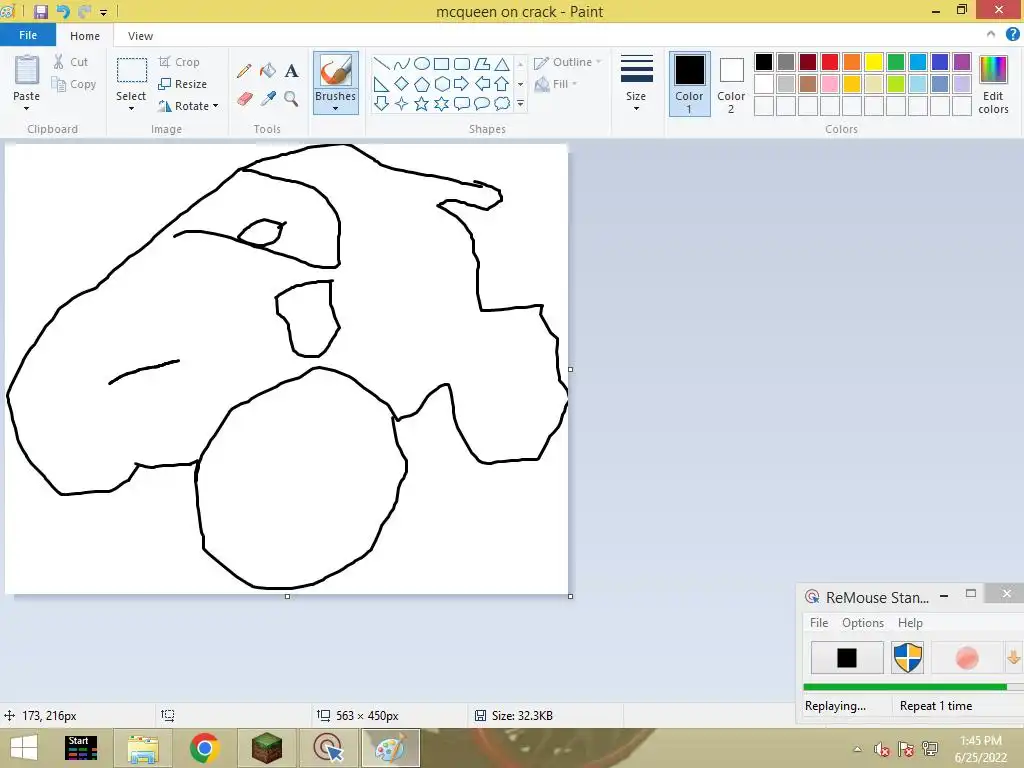The image size is (1024, 768).
Task: Open ReMouse File menu
Action: coord(819,622)
